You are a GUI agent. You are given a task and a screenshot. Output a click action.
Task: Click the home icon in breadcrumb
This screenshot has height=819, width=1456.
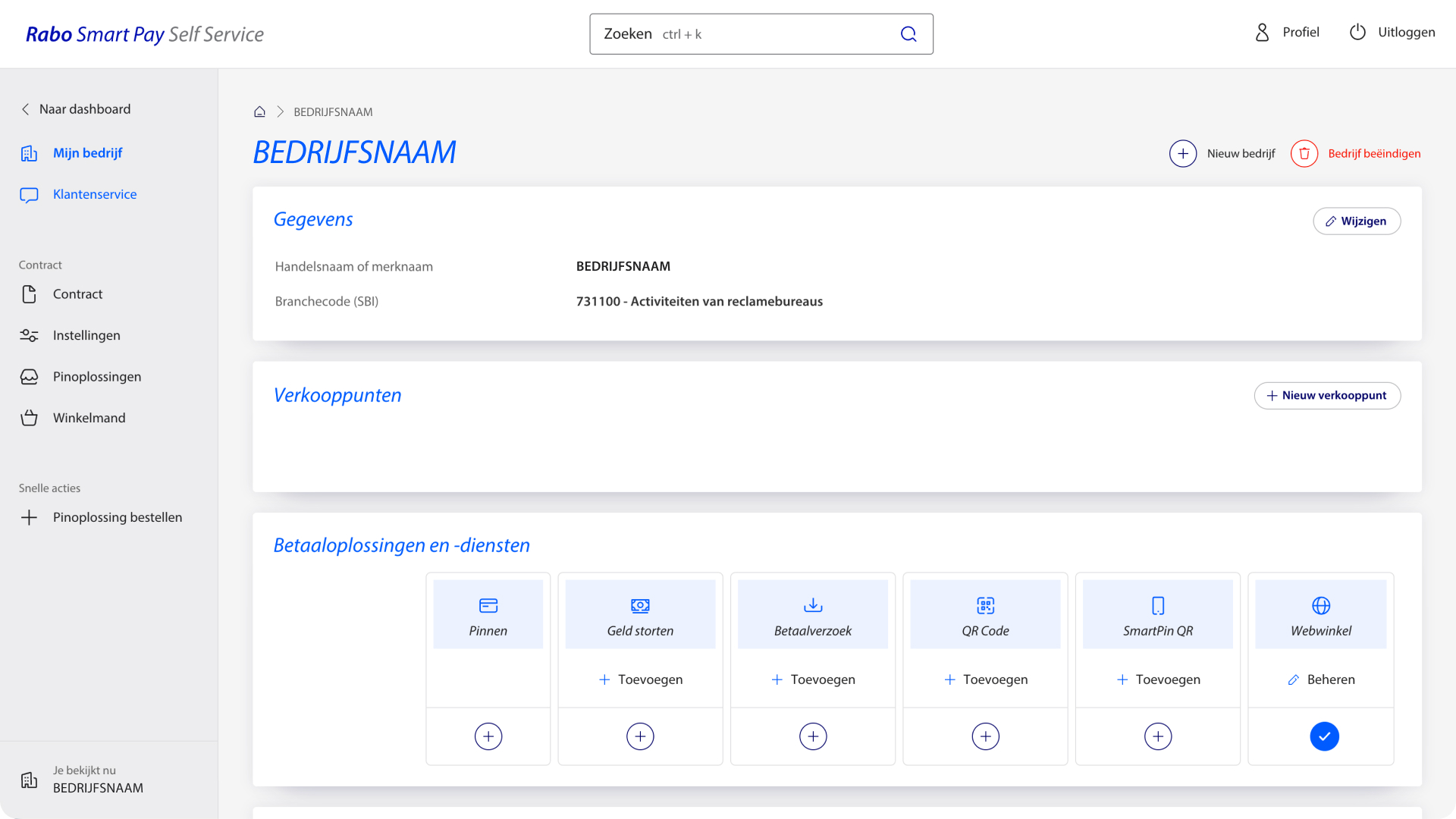[x=259, y=111]
